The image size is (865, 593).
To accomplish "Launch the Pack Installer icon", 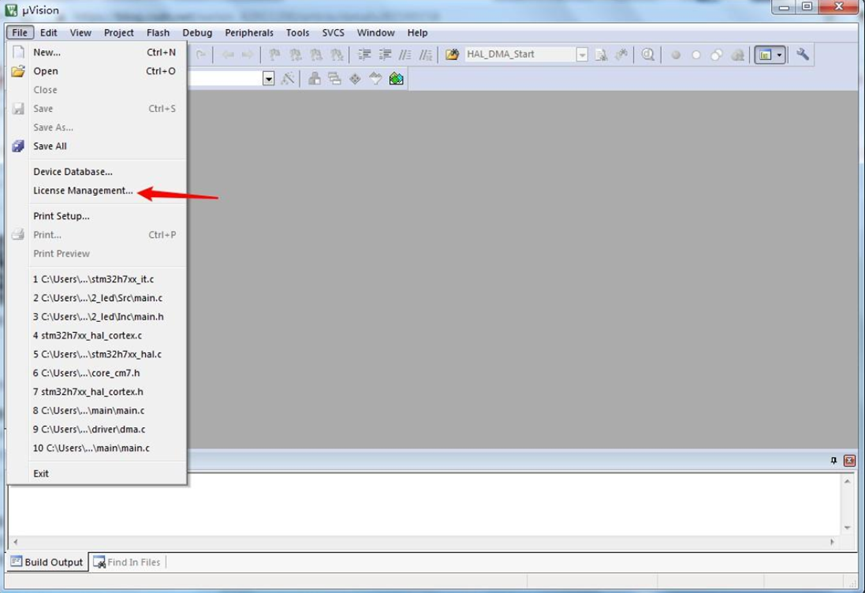I will pyautogui.click(x=396, y=78).
